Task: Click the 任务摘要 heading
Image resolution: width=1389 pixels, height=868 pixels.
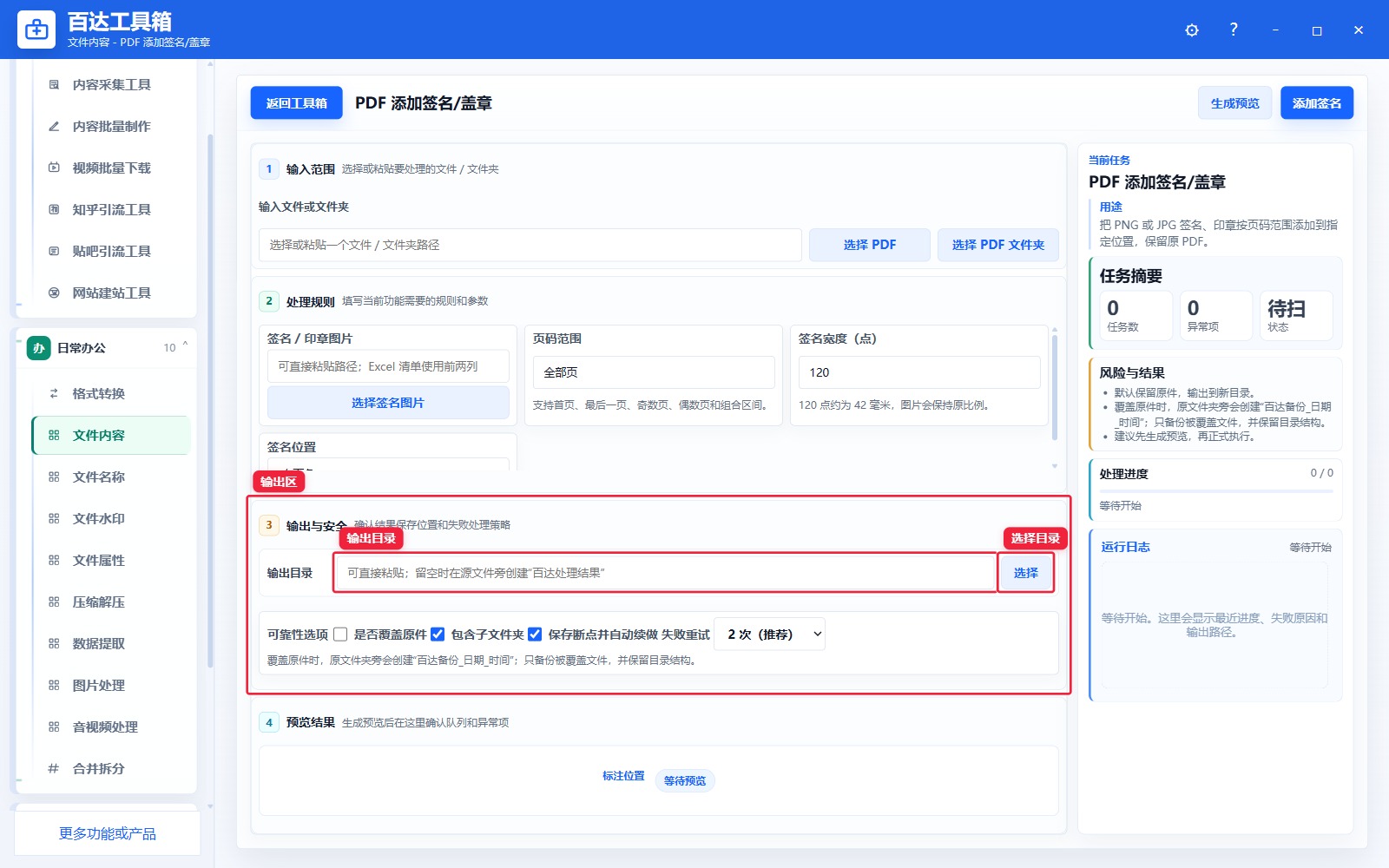Action: click(x=1131, y=276)
